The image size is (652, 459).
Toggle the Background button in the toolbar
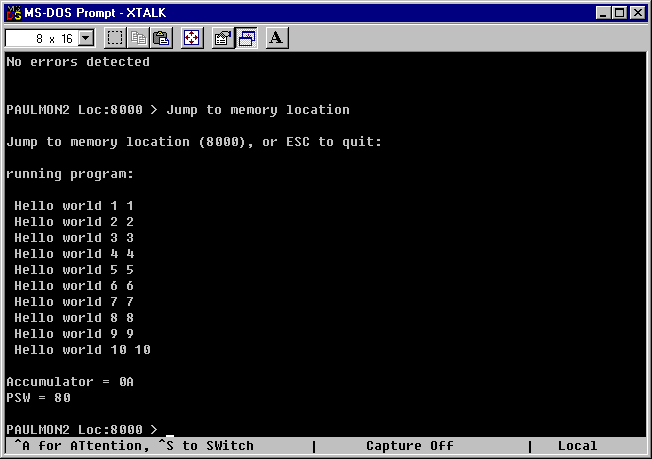coord(246,38)
